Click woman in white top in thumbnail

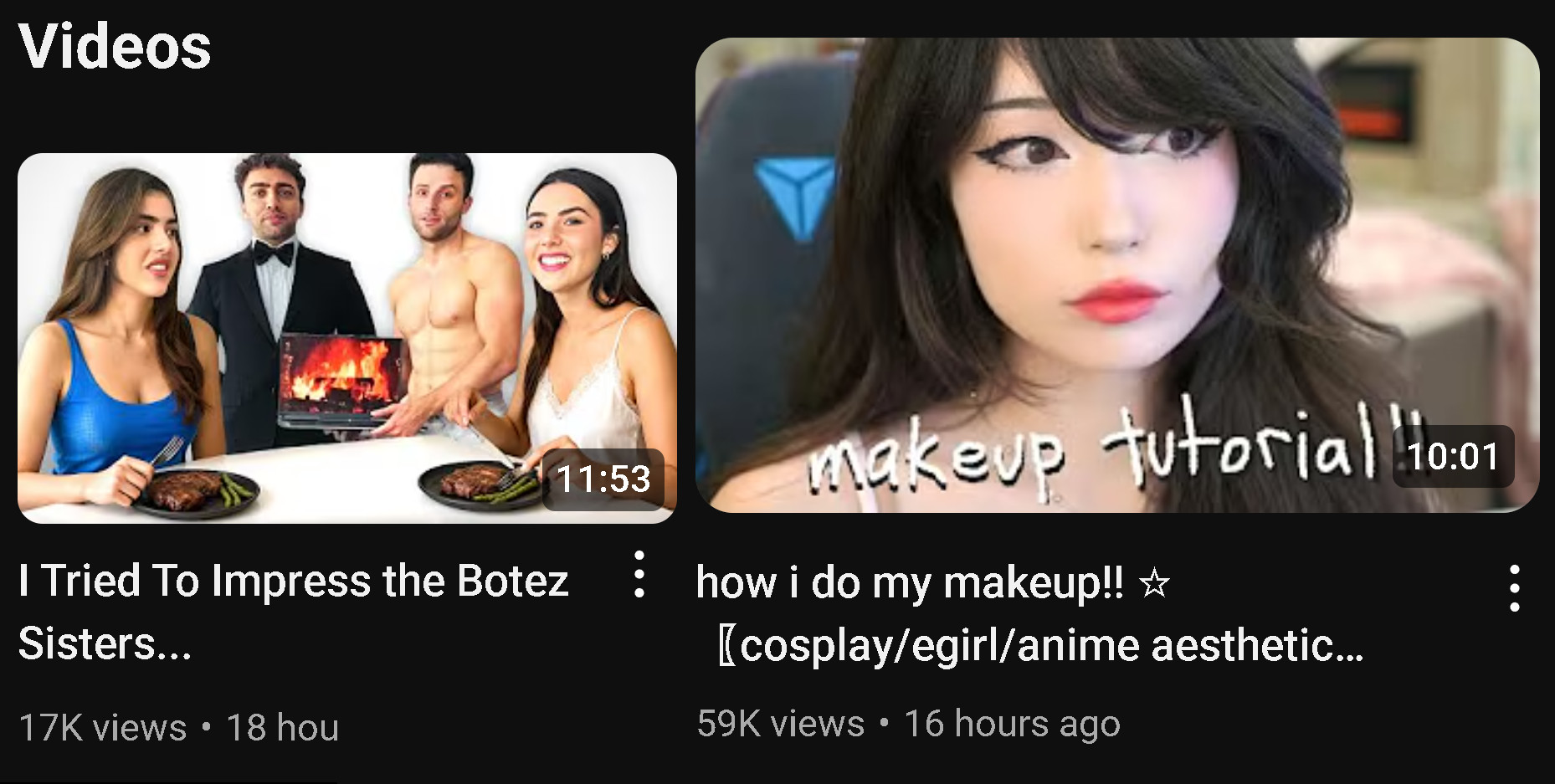click(x=577, y=326)
